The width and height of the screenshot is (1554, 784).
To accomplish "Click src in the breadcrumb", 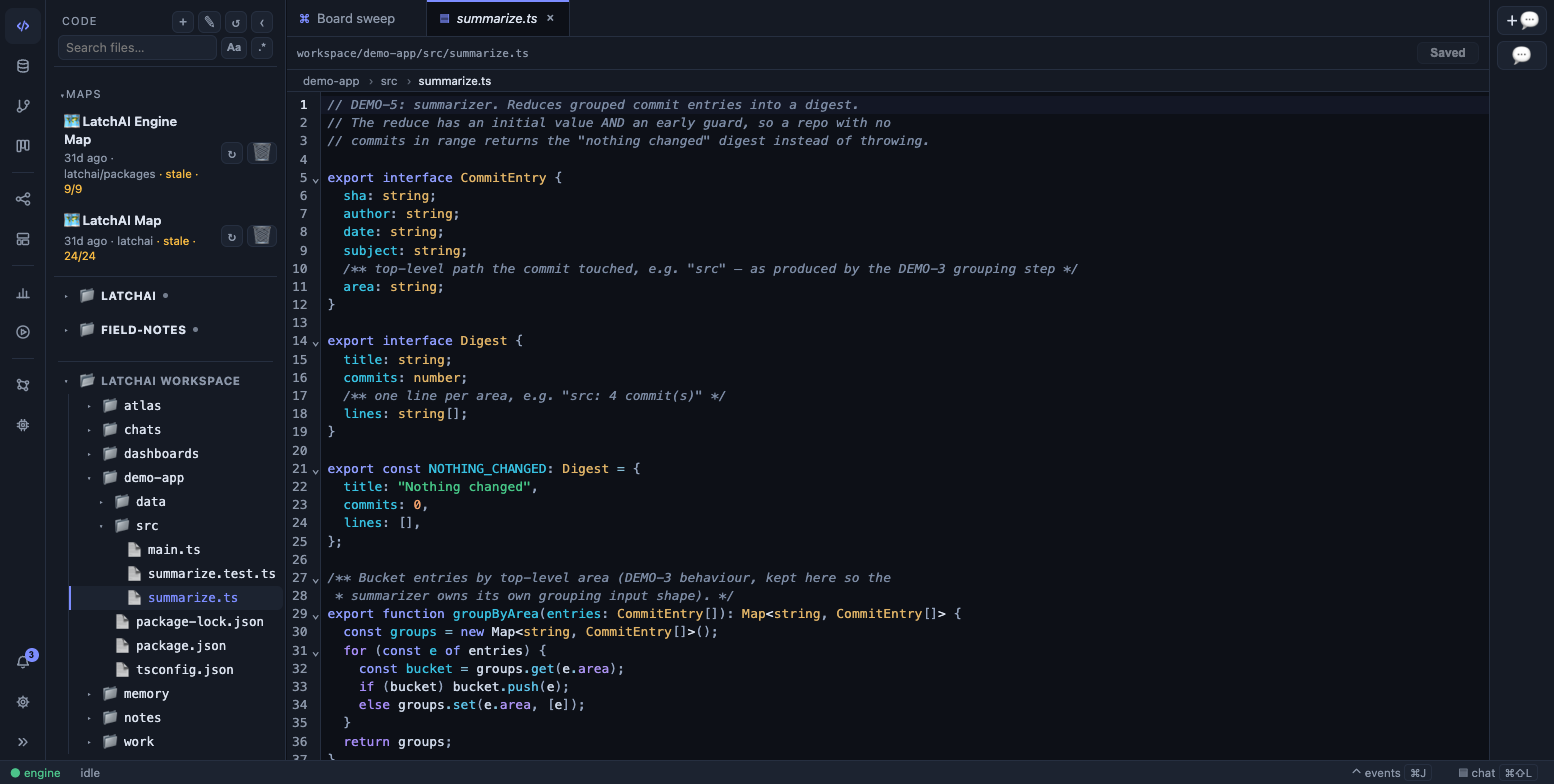I will pyautogui.click(x=389, y=81).
